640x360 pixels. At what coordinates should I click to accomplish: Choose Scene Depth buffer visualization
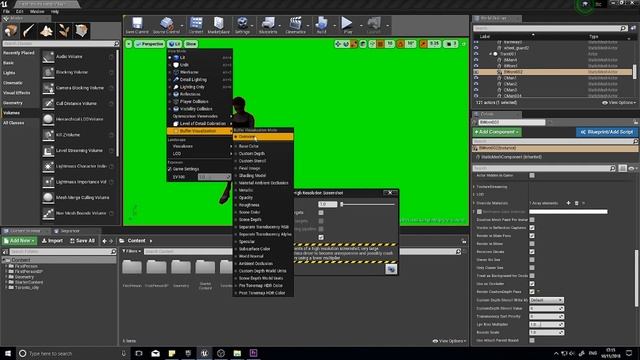250,220
